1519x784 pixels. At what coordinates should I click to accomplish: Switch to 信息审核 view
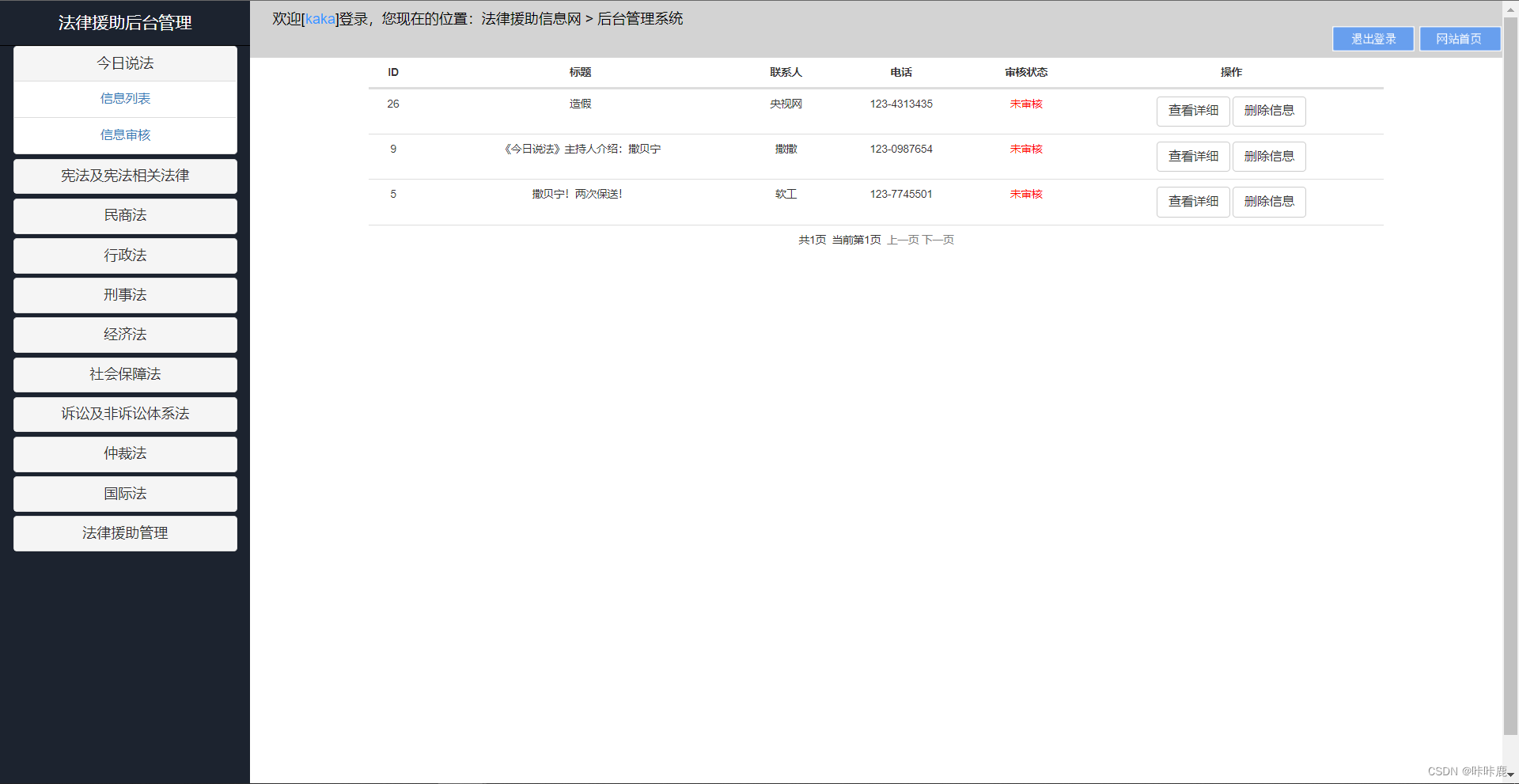coord(124,134)
